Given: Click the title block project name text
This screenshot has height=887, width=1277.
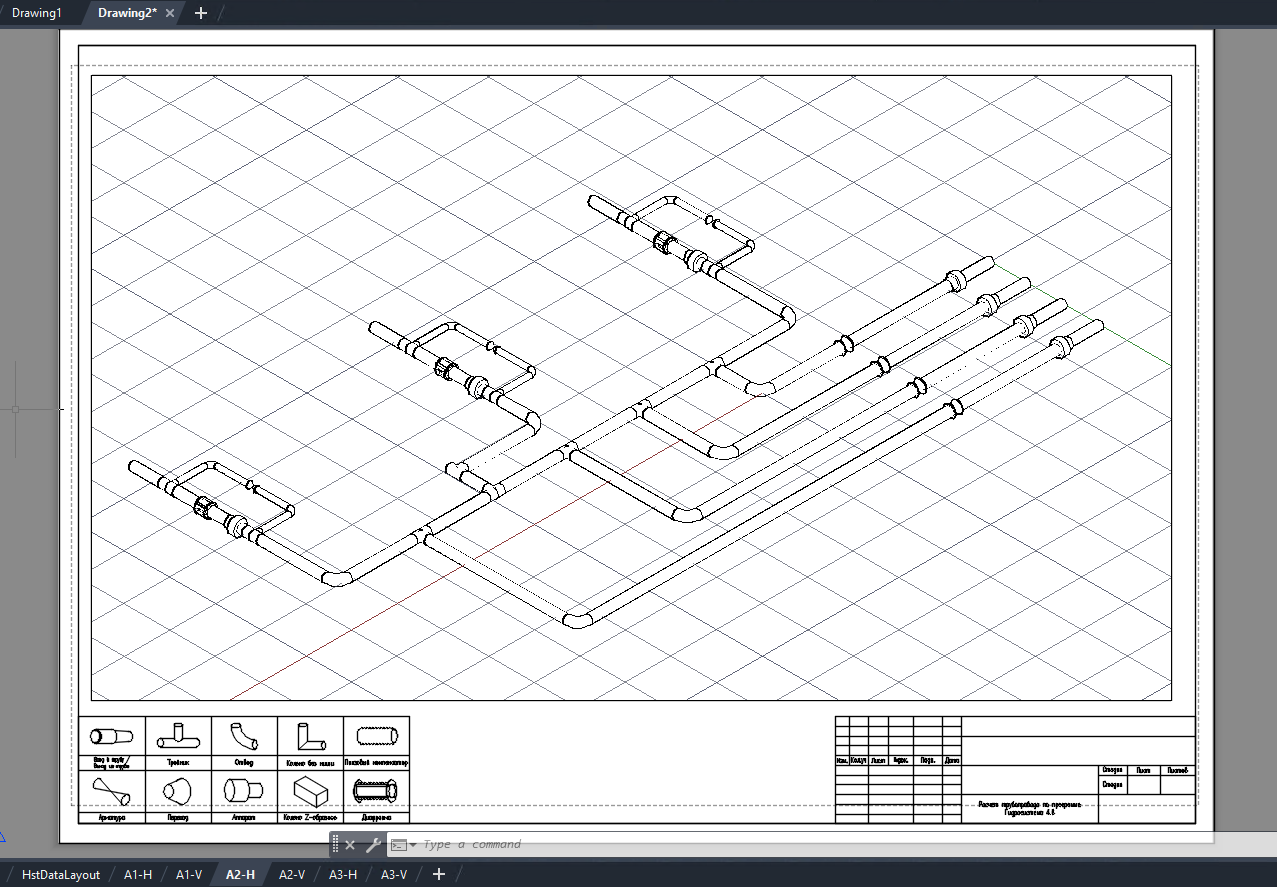Looking at the screenshot, I should (1029, 808).
